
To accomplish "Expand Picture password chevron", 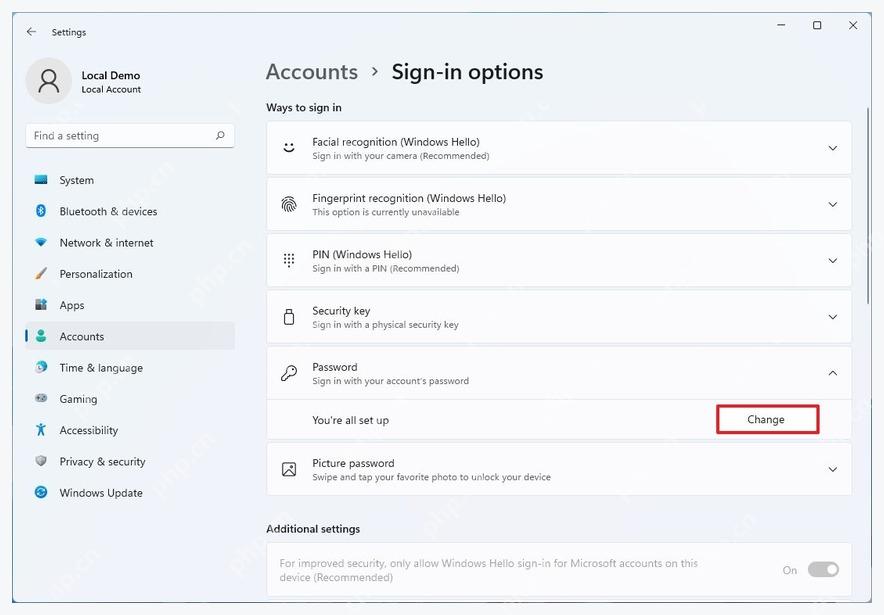I will coord(832,469).
